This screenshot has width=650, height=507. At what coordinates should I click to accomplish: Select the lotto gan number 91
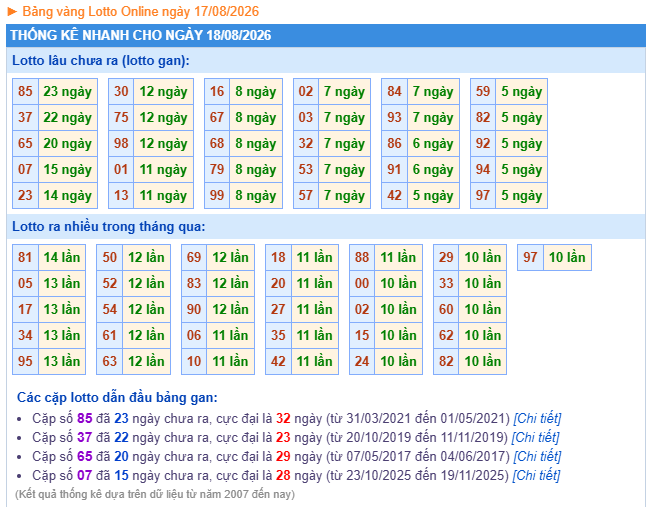pyautogui.click(x=394, y=169)
